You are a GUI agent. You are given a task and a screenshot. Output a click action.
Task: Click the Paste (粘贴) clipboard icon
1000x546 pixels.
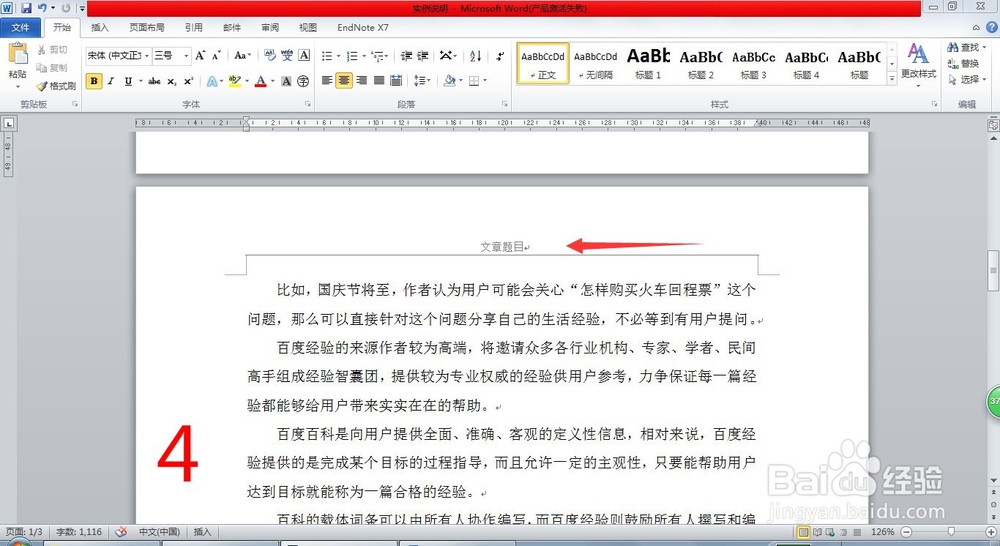(x=18, y=54)
